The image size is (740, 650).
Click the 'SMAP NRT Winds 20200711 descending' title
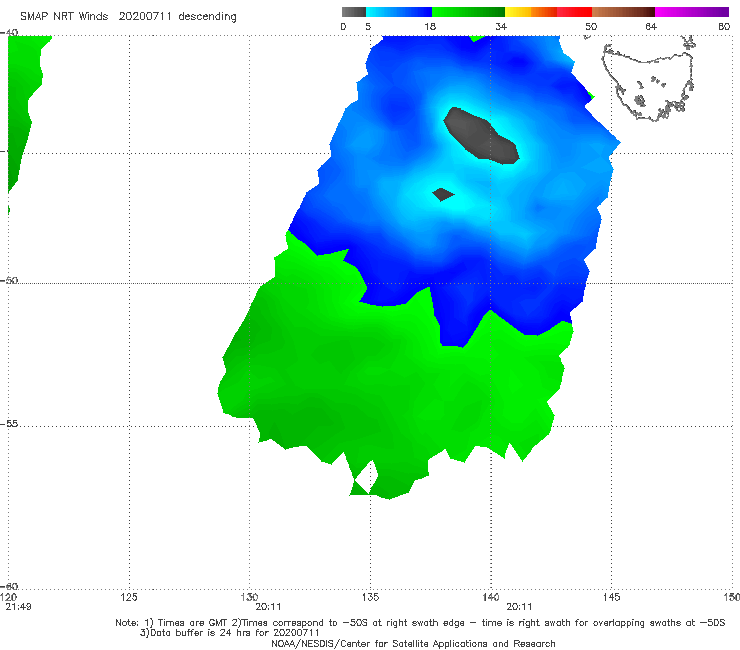coord(128,17)
